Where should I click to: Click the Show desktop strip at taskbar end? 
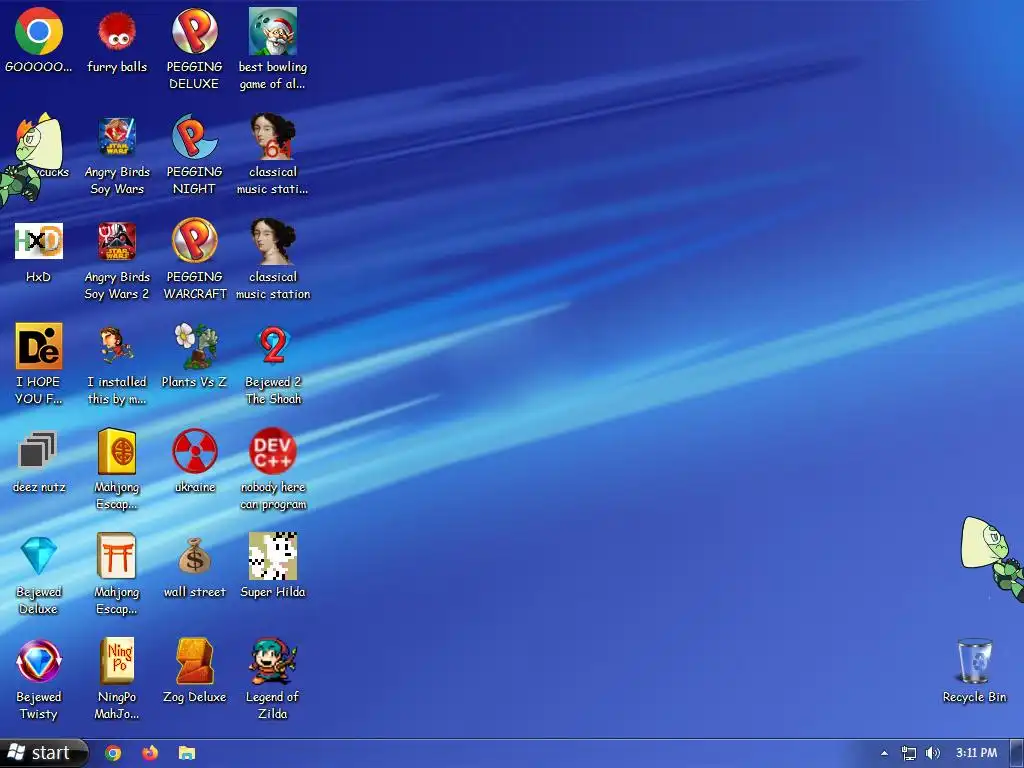click(1017, 753)
